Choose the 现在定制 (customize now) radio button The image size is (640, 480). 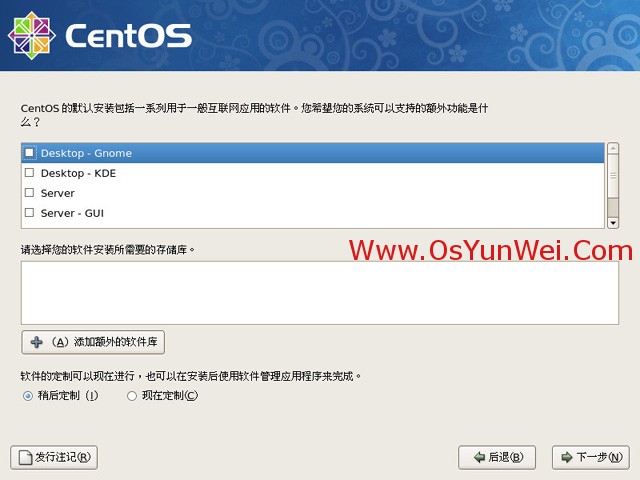[131, 396]
